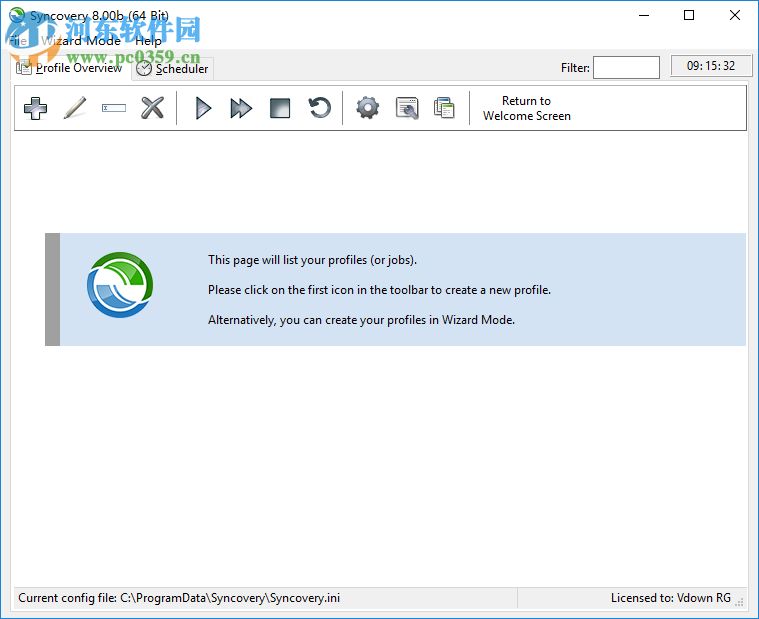Screen dimensions: 759x619
Task: Click the Current config file status text
Action: (179, 598)
